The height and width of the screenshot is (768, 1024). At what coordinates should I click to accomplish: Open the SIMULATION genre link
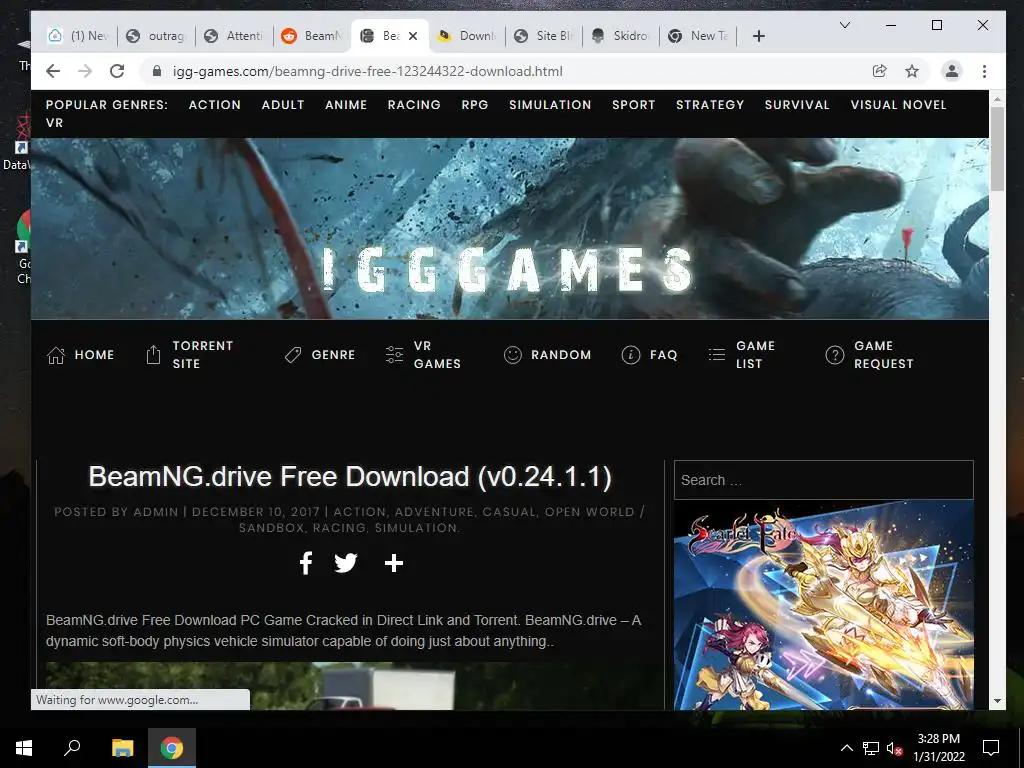[x=550, y=104]
